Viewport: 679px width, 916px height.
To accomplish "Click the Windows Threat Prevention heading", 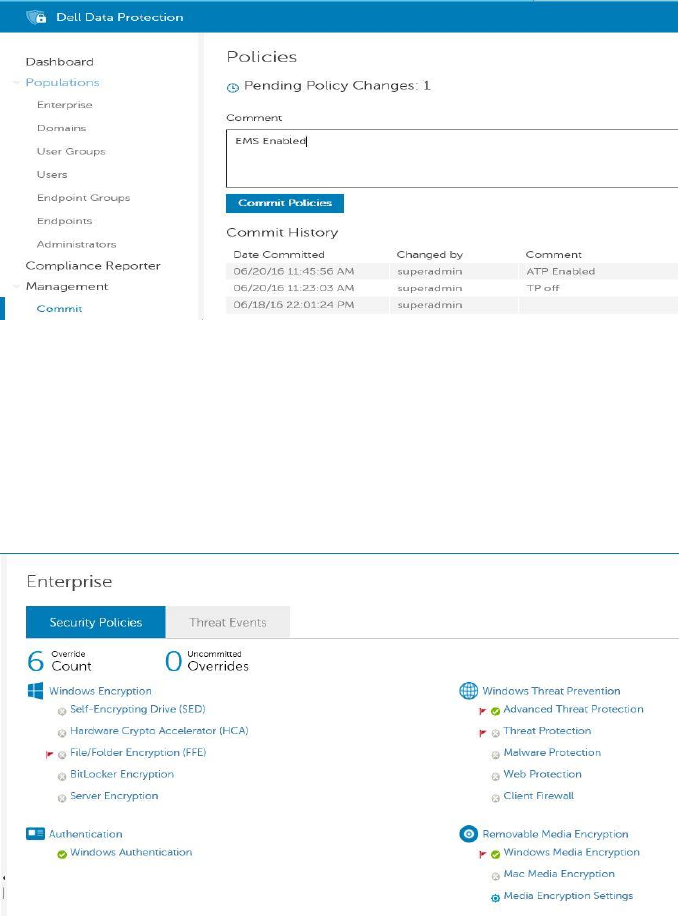I will (x=551, y=691).
